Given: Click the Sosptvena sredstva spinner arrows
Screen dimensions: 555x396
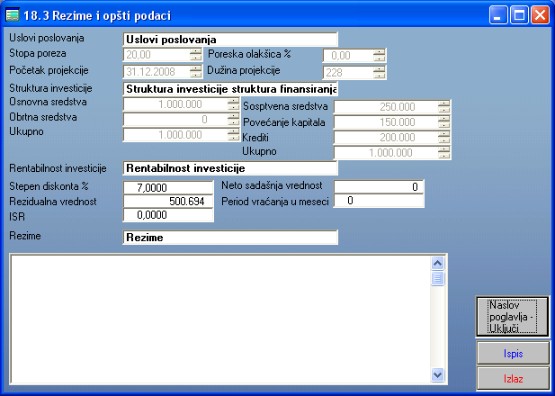Looking at the screenshot, I should (444, 107).
